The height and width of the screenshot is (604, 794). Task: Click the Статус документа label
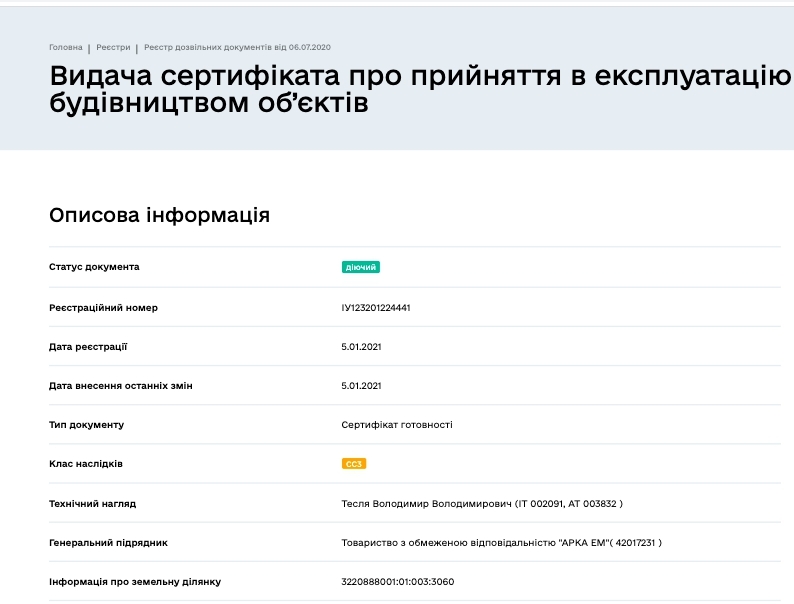point(94,267)
